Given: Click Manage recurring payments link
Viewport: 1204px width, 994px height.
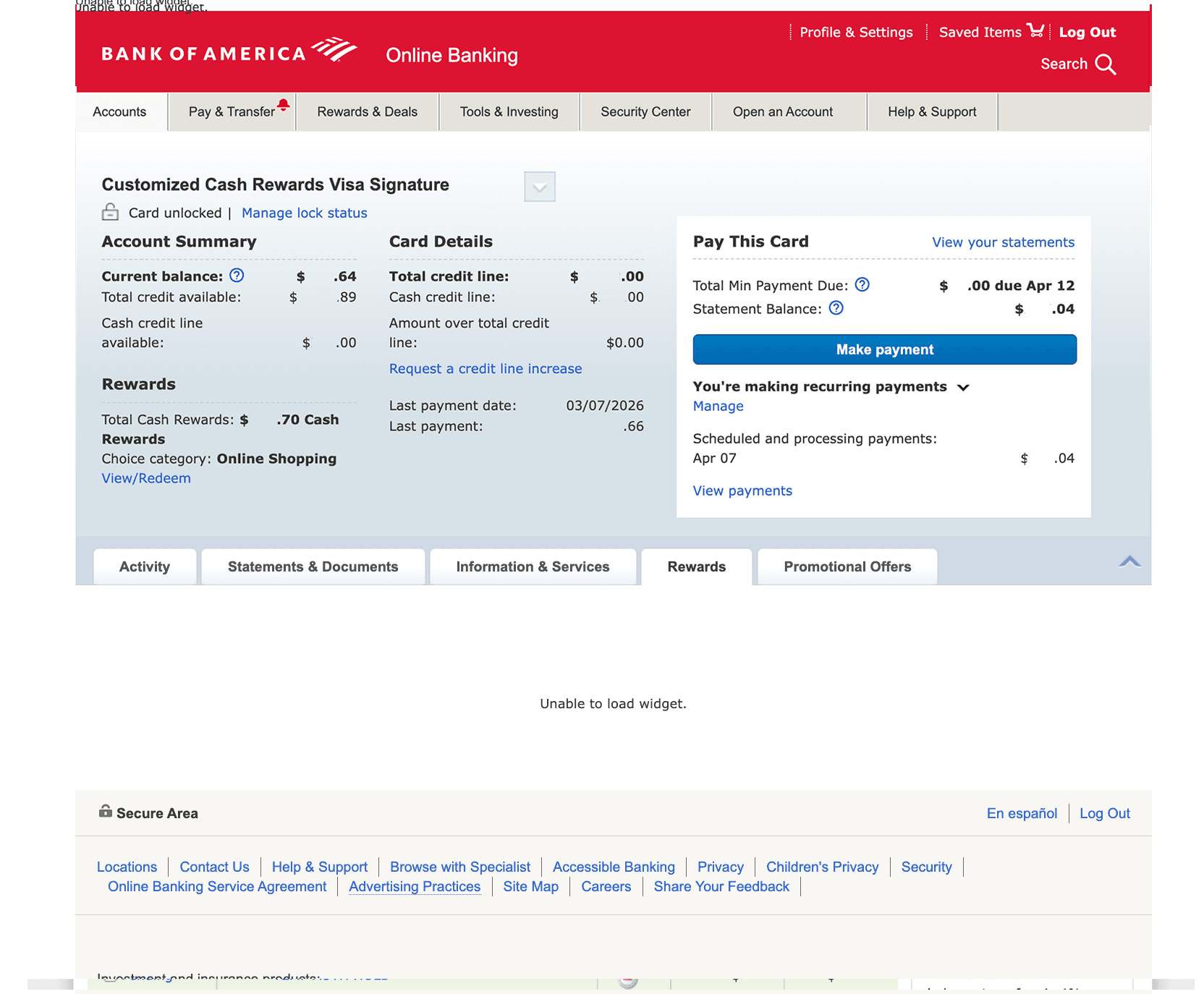Looking at the screenshot, I should coord(718,406).
